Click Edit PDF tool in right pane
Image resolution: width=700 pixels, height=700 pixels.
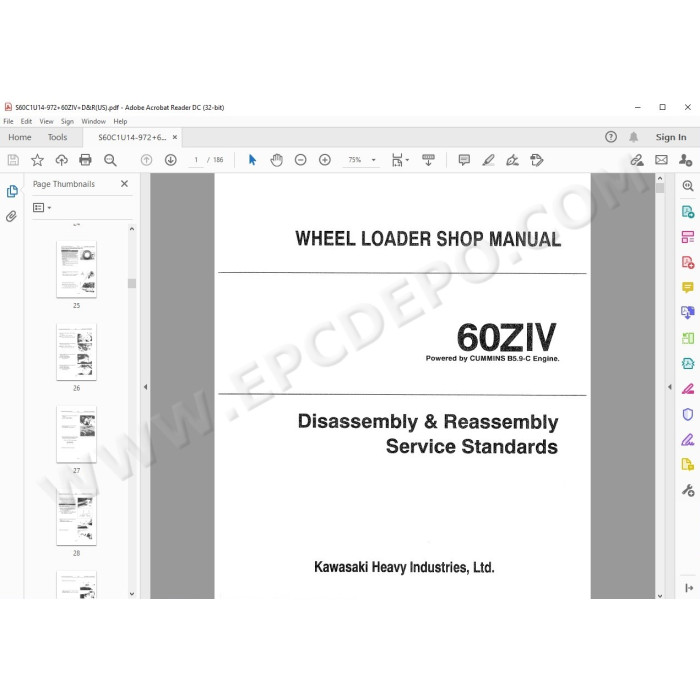(x=688, y=237)
